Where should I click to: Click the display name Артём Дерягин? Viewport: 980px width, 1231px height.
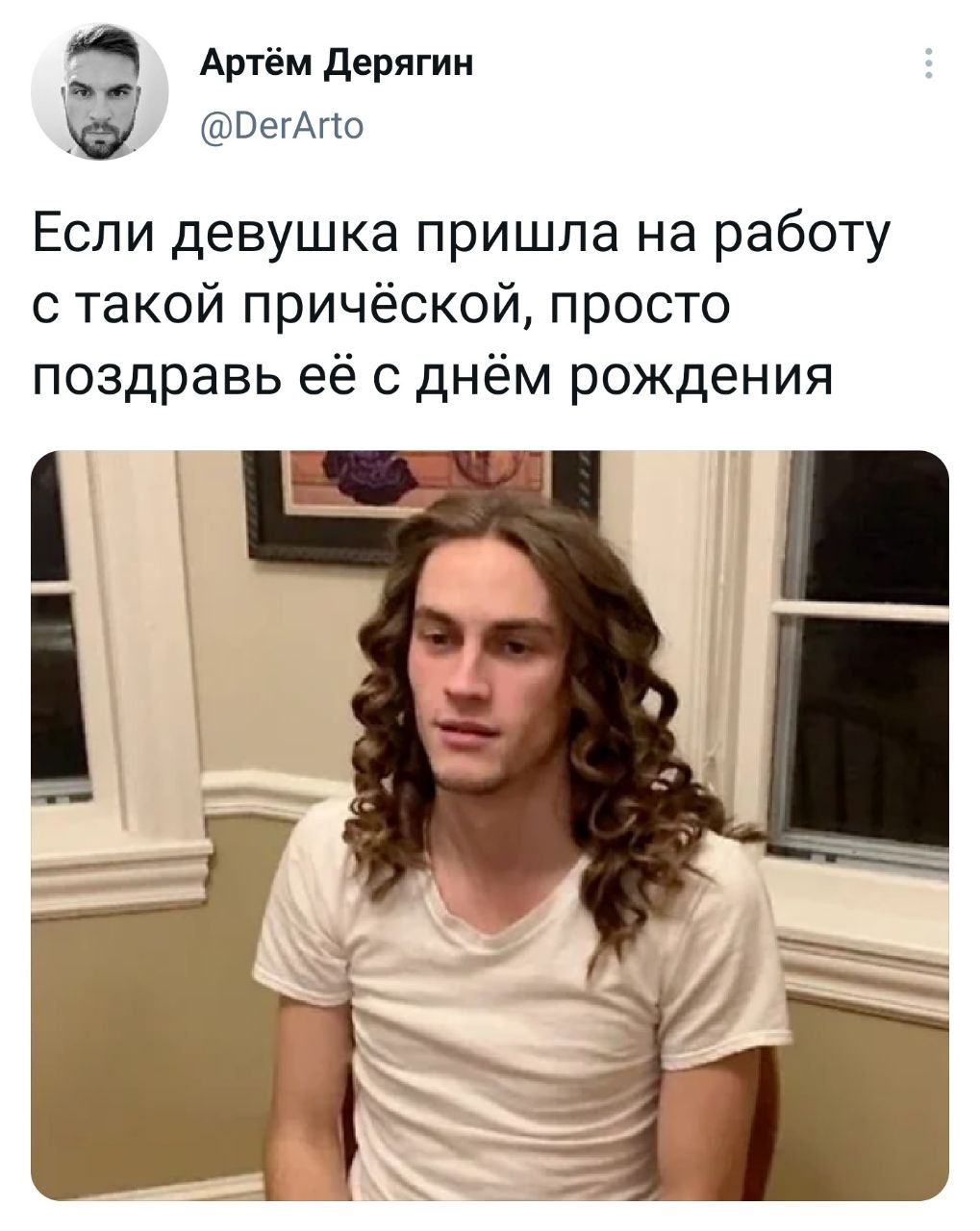tap(337, 65)
